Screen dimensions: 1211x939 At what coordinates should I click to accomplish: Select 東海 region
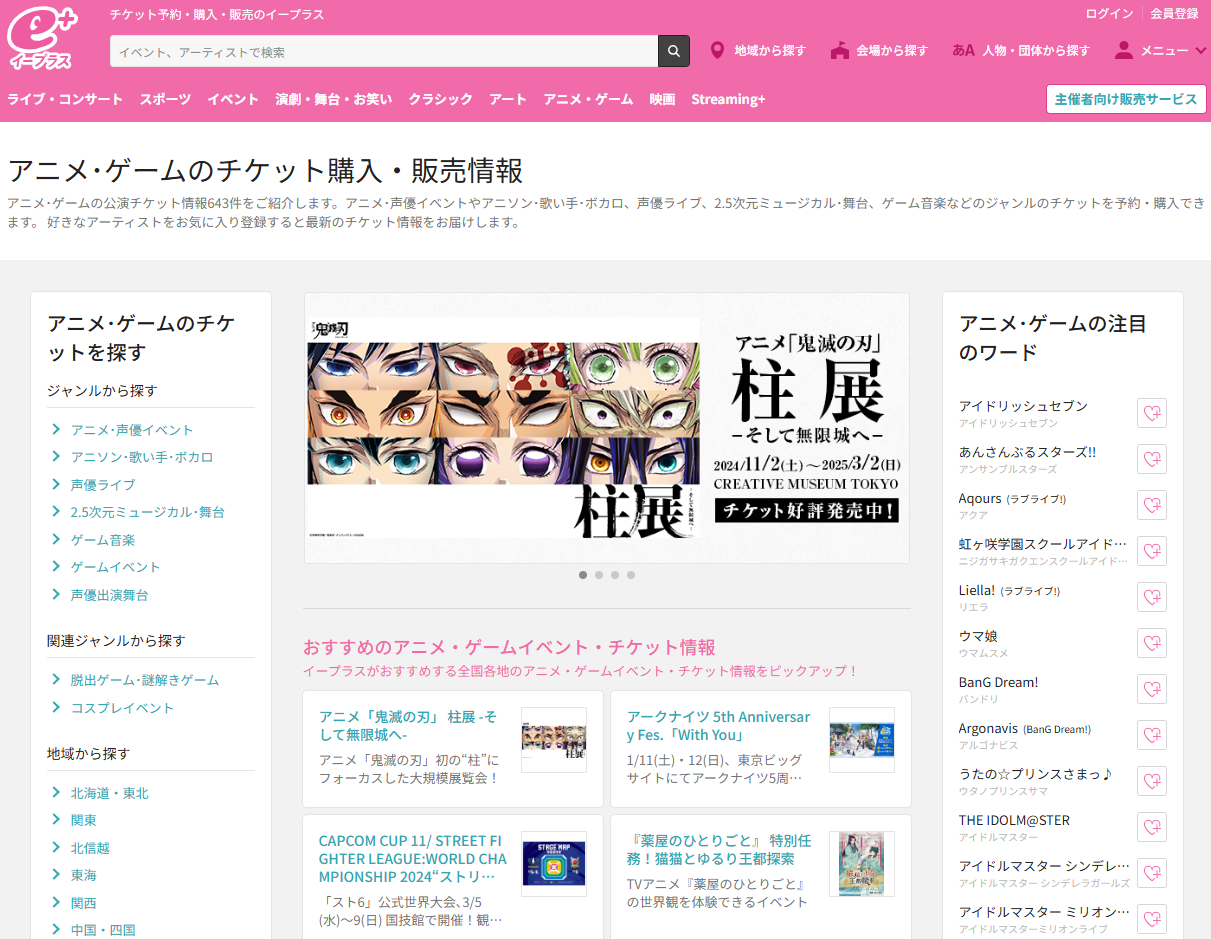84,875
